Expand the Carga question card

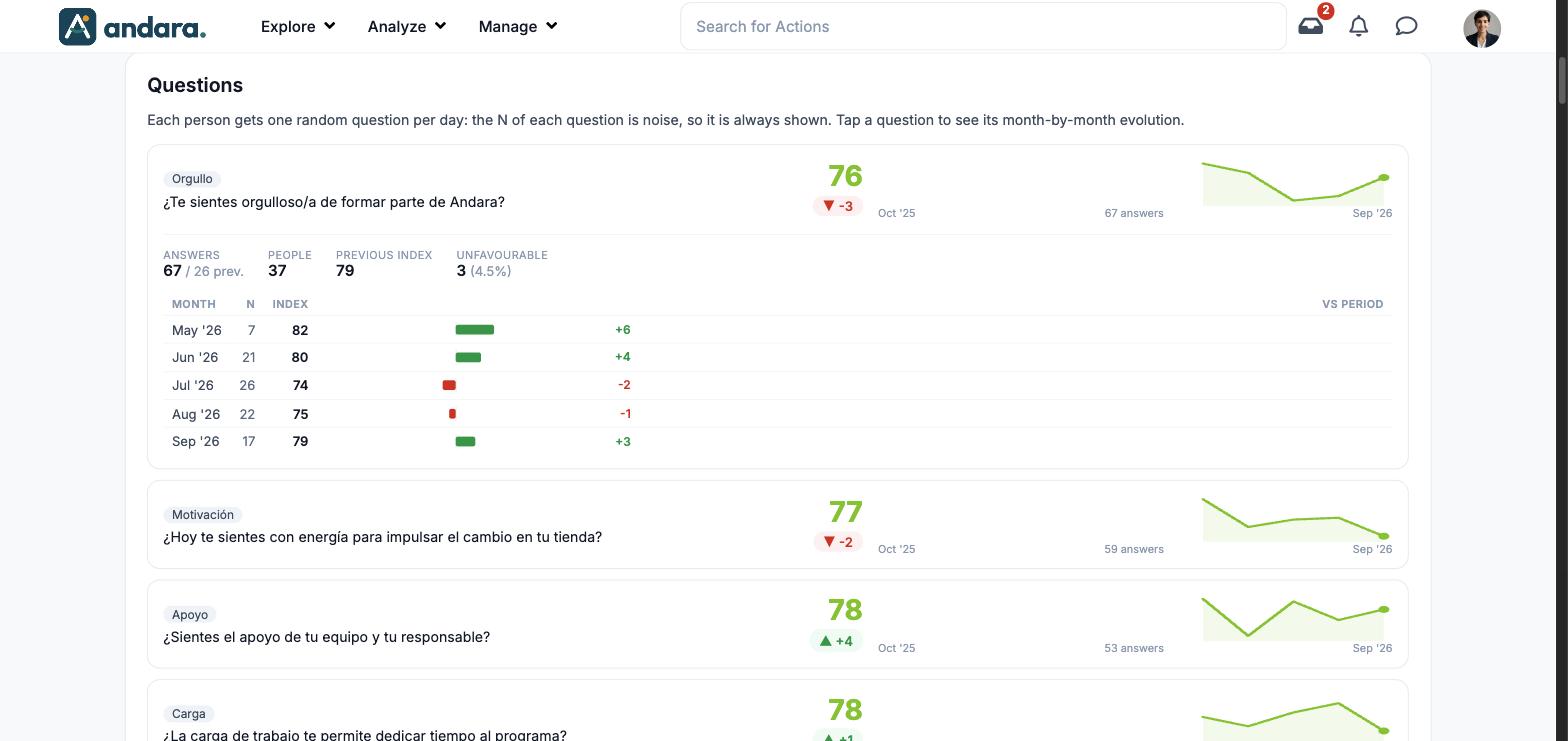[778, 712]
